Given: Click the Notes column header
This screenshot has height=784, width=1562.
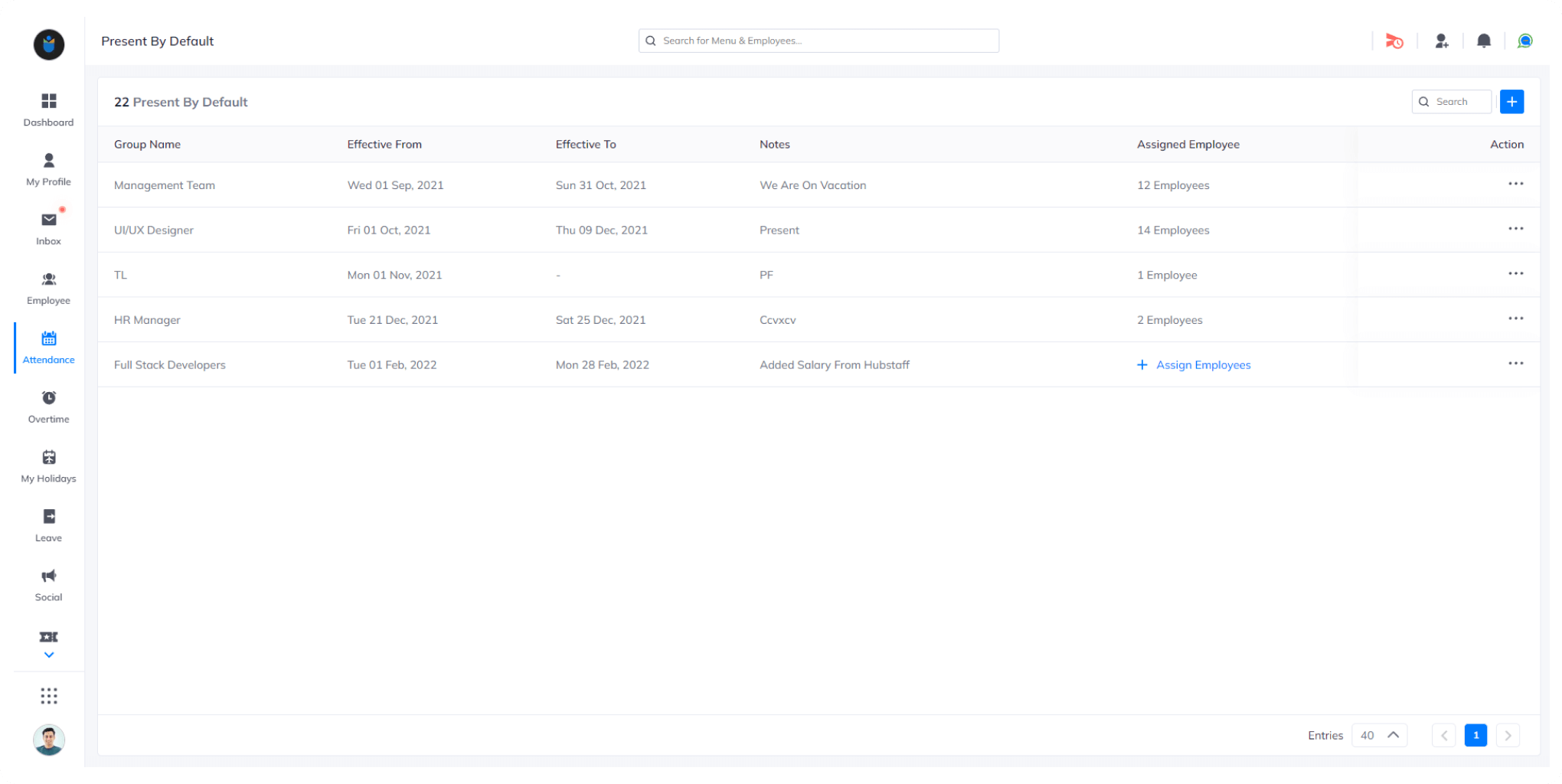Looking at the screenshot, I should [x=774, y=145].
